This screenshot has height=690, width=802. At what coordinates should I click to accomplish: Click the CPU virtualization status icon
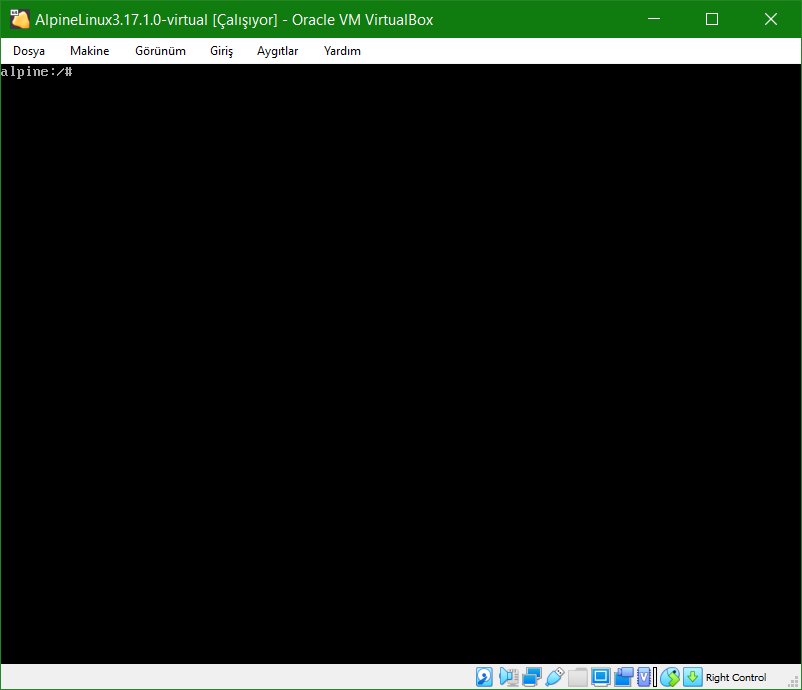coord(644,677)
